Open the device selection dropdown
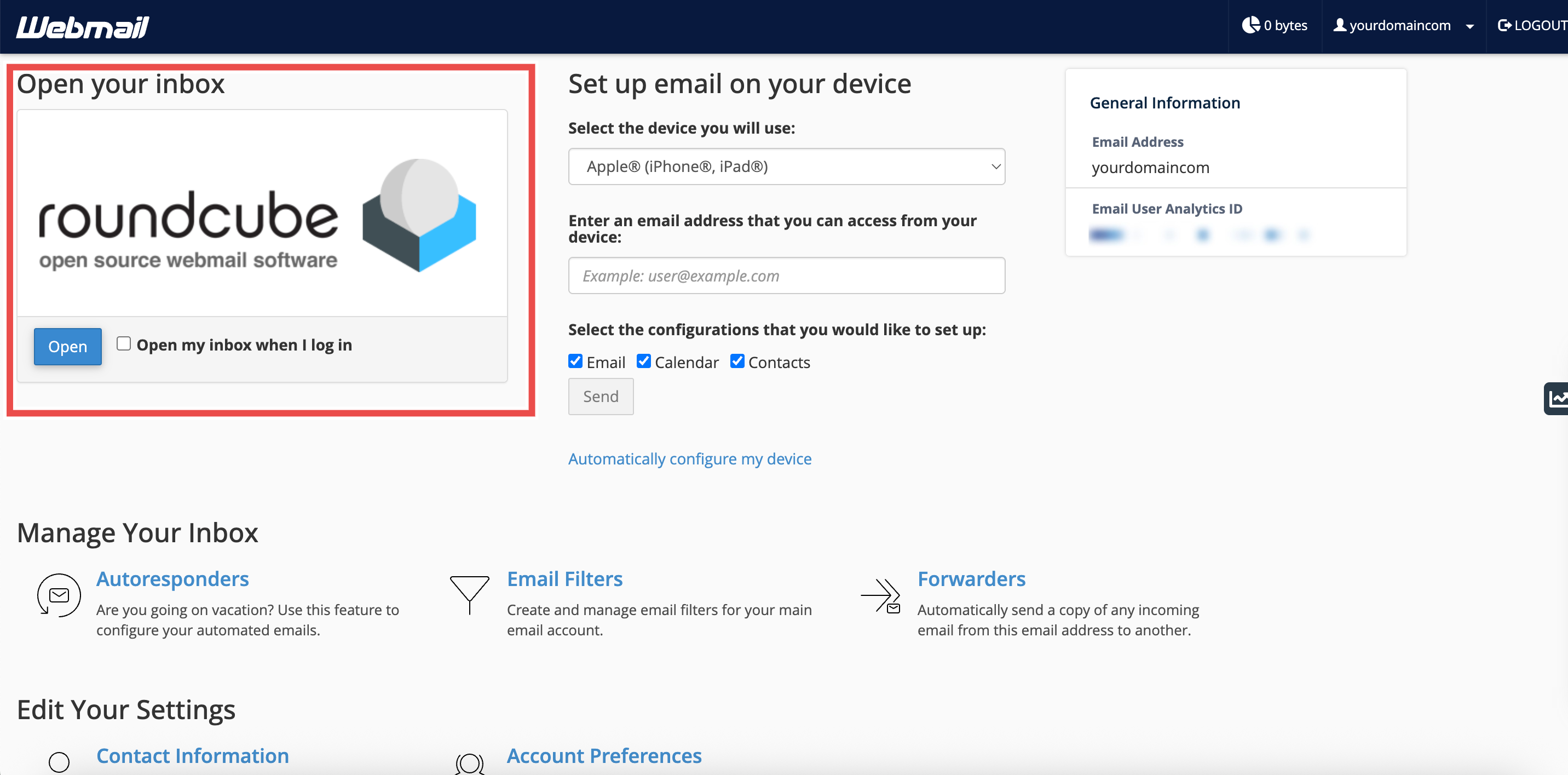 tap(786, 166)
